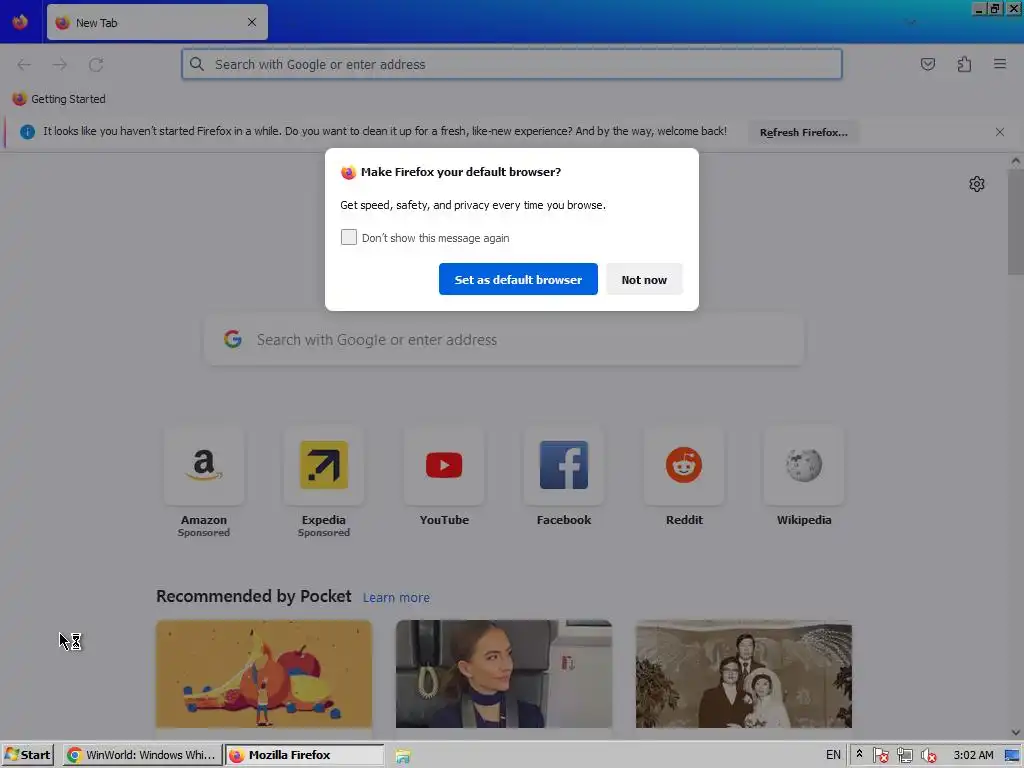Select the New Tab tab
The width and height of the screenshot is (1024, 768).
pos(157,22)
